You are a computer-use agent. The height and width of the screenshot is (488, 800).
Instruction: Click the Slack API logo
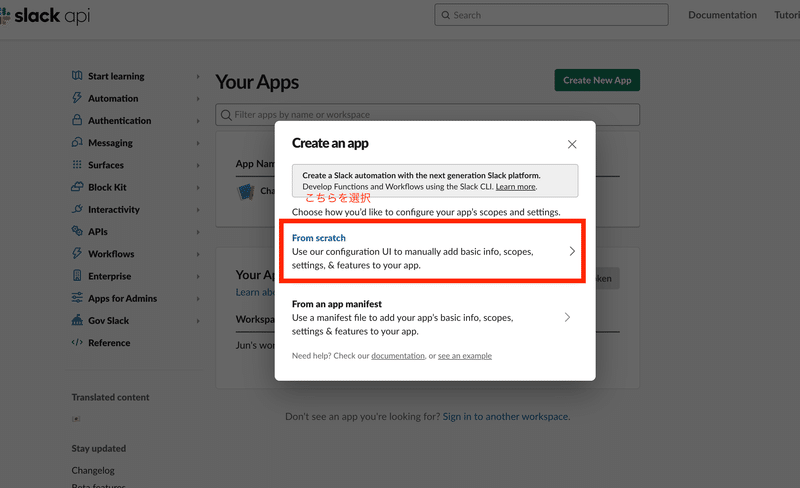[45, 16]
